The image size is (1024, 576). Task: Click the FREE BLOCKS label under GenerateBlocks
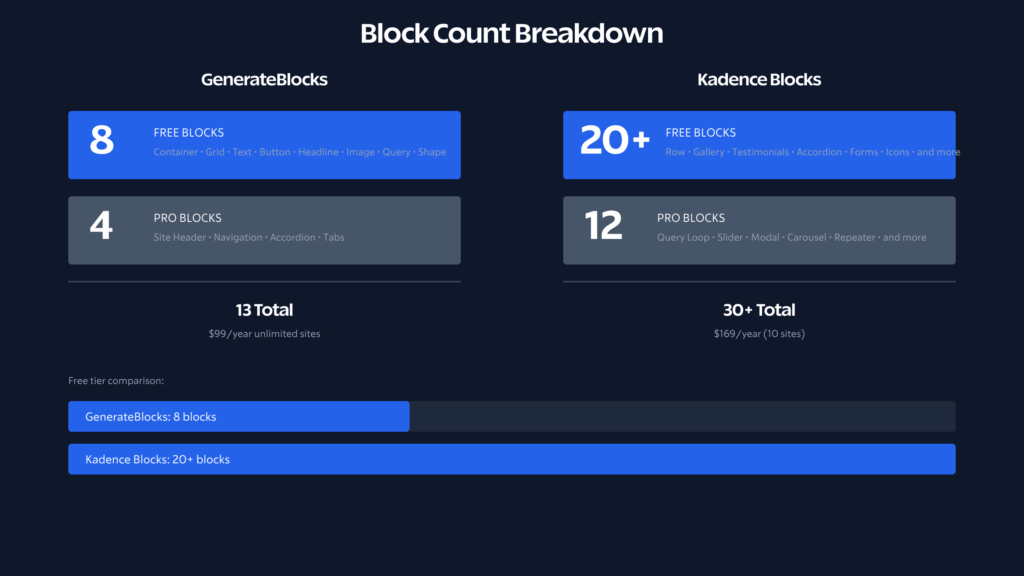(188, 133)
